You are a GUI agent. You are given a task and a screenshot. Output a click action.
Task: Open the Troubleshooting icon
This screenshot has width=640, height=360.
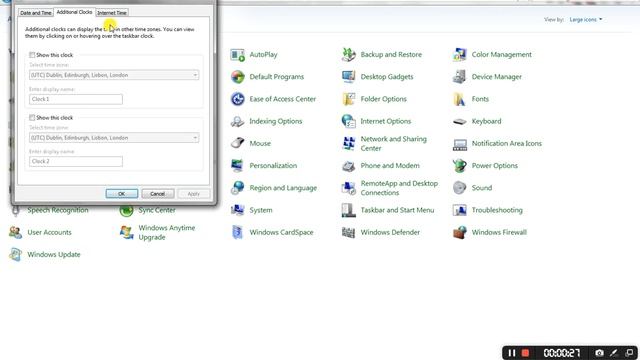[x=460, y=210]
